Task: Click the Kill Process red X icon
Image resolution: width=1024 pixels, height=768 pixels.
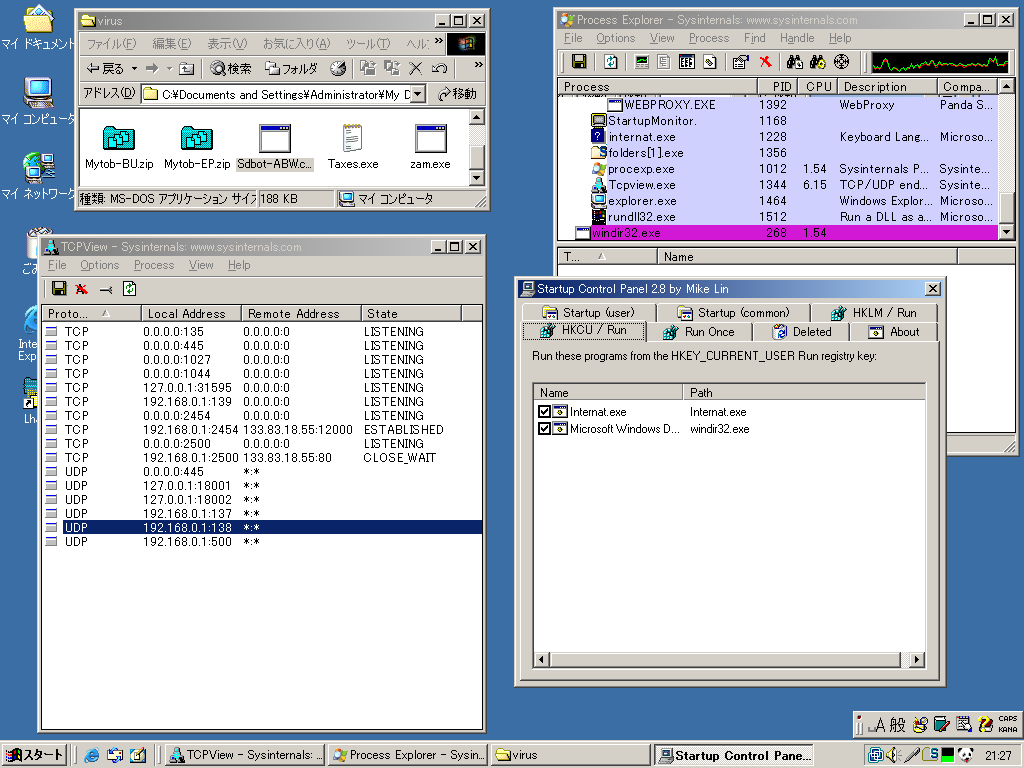Action: [x=765, y=62]
